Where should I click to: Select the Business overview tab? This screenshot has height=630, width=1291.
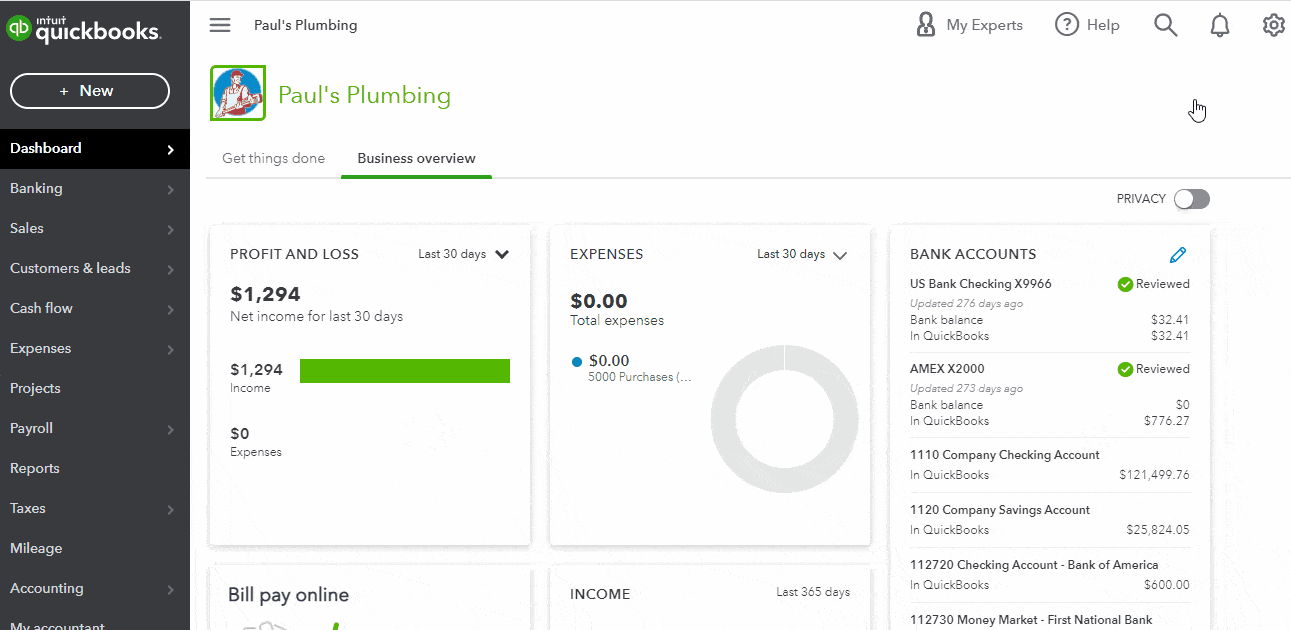coord(416,158)
